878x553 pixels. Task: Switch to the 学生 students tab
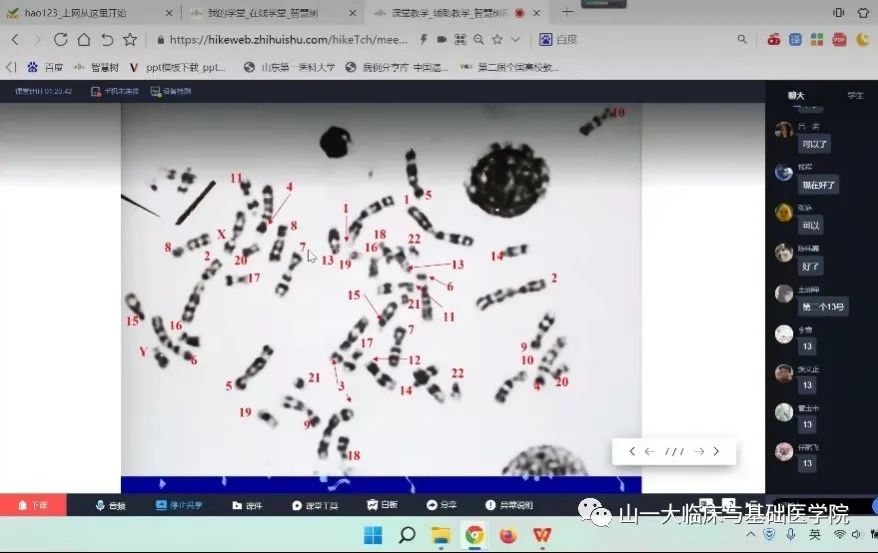(855, 96)
